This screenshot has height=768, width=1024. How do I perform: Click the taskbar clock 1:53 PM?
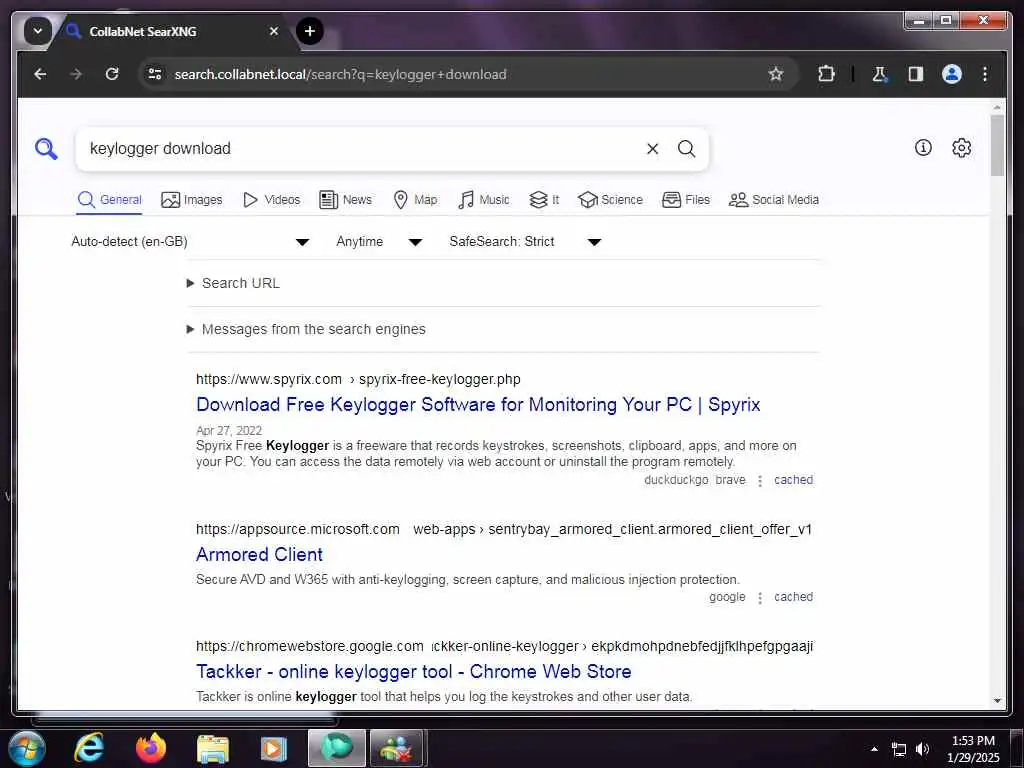[x=973, y=749]
